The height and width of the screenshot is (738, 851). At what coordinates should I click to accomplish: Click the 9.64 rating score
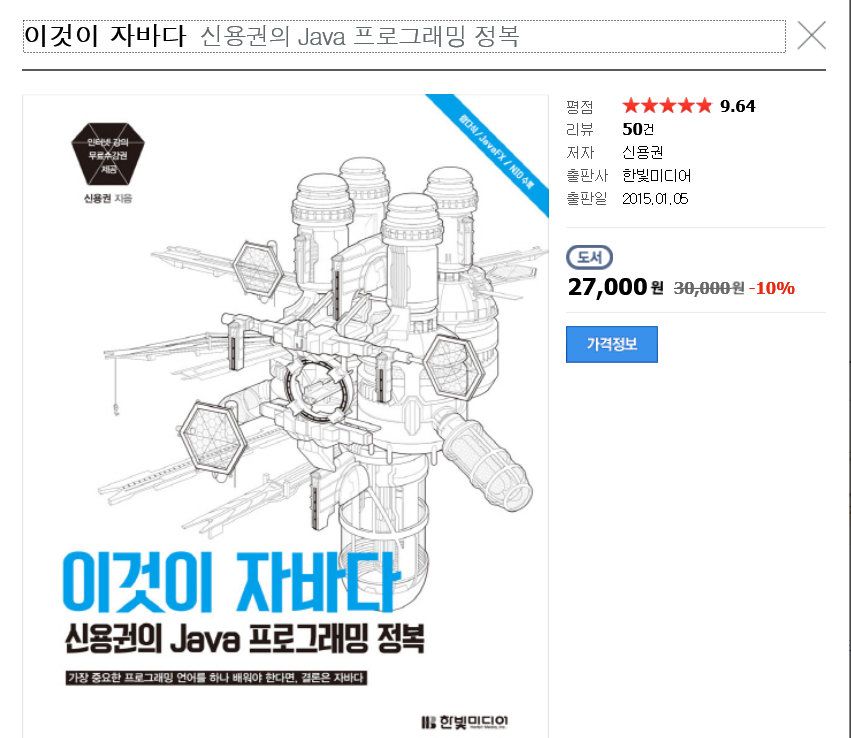738,106
